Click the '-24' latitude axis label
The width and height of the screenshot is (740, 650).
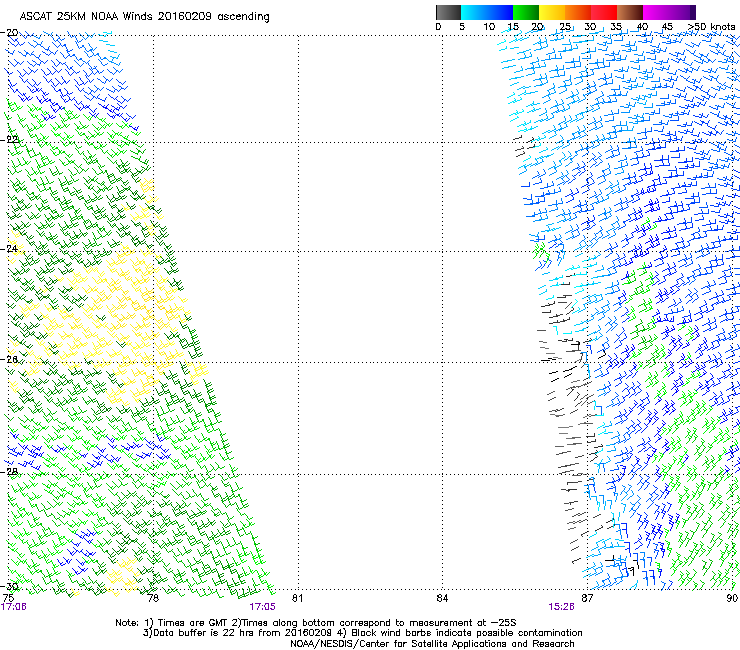9,249
